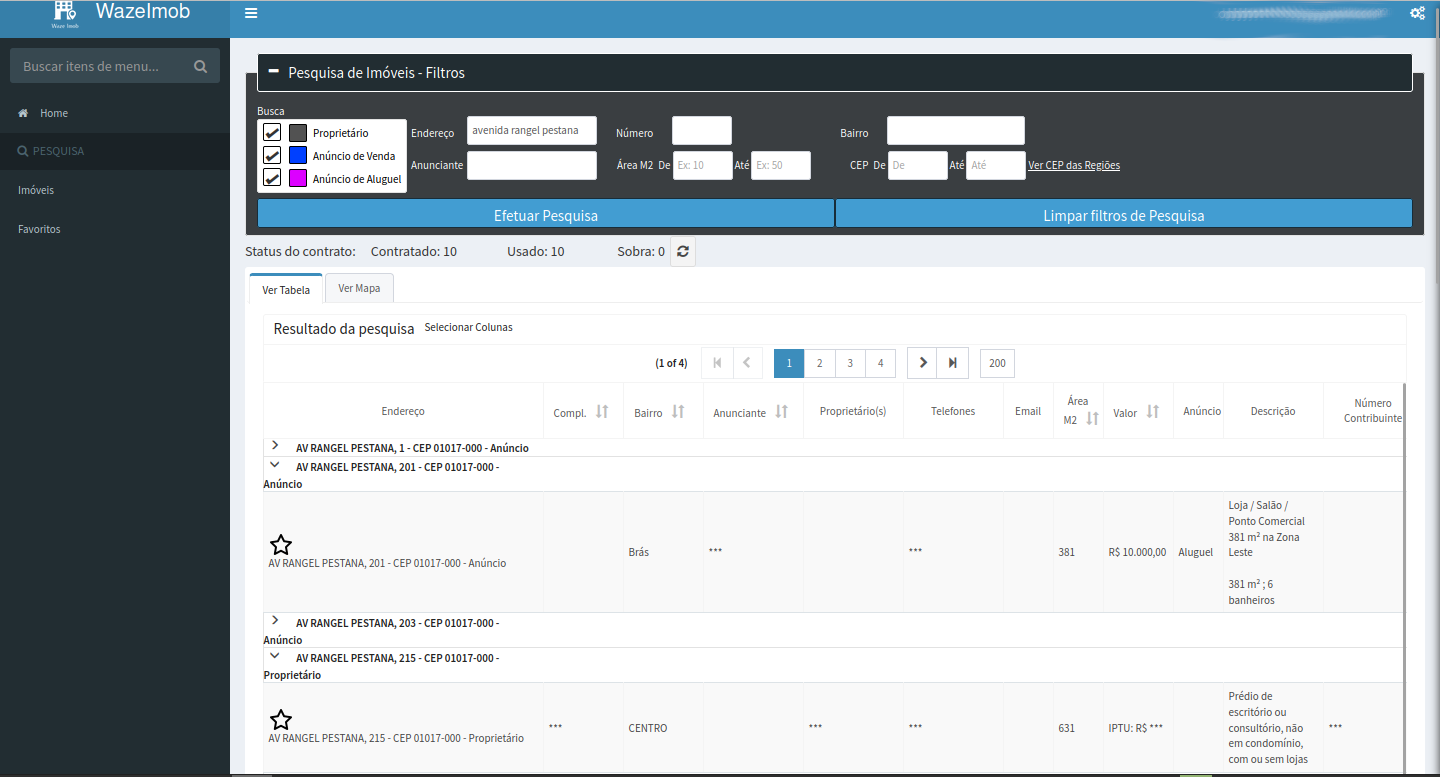Screen dimensions: 1440x777
Task: Favorite the Rangel Pestana 215 listing star
Action: tap(281, 720)
